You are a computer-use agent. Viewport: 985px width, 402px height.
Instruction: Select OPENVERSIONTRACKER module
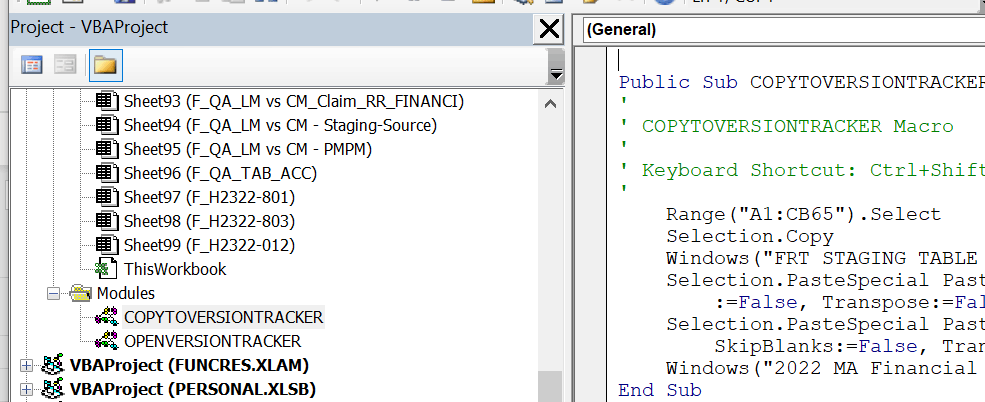212,341
